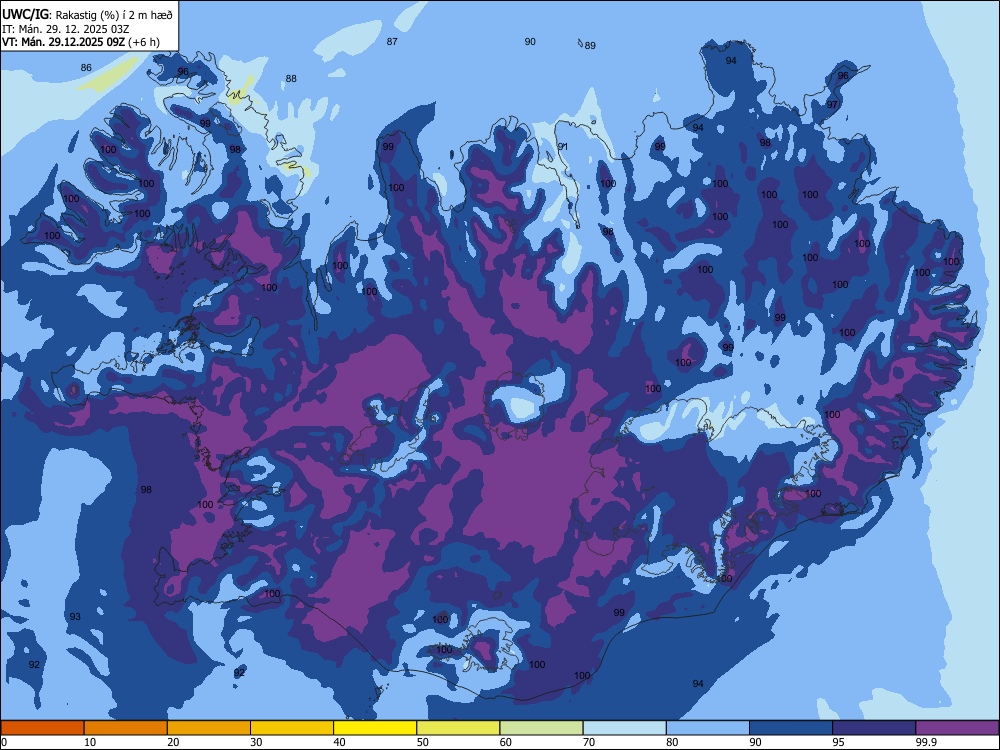Pick the bright yellow 40–50 legend swatch
The image size is (1000, 750).
pos(375,728)
